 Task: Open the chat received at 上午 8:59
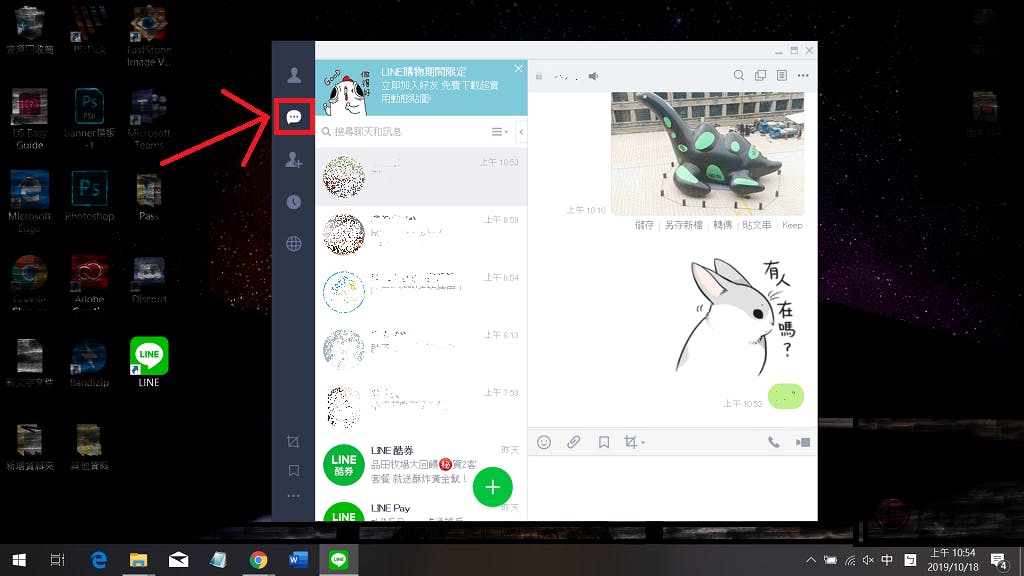[421, 234]
